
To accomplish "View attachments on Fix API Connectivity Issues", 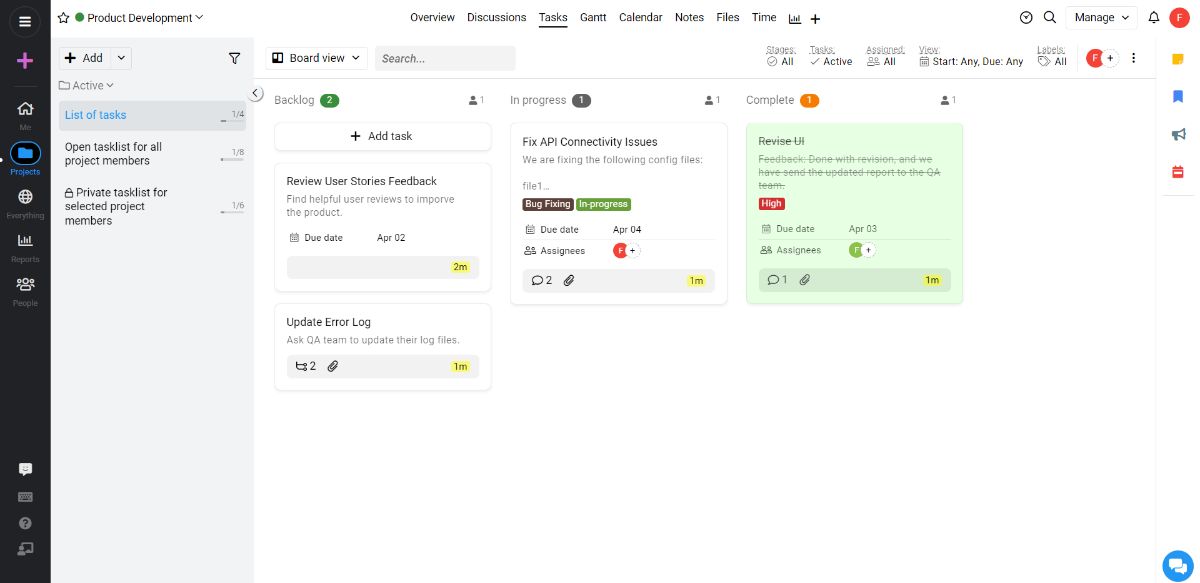I will coord(569,280).
